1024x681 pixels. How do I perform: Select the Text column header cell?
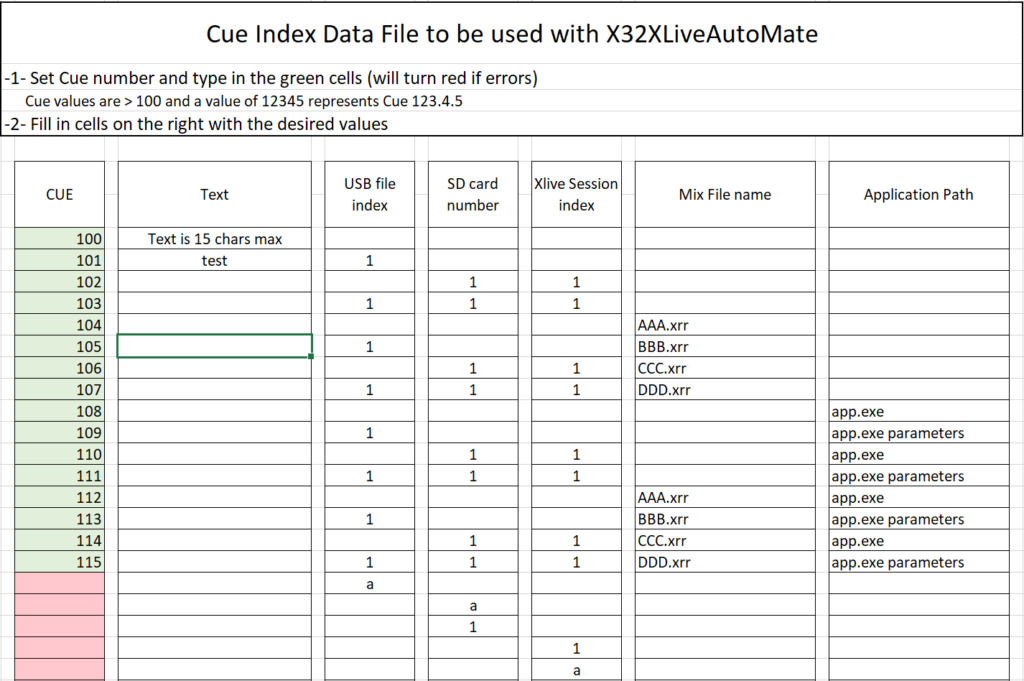pos(214,195)
